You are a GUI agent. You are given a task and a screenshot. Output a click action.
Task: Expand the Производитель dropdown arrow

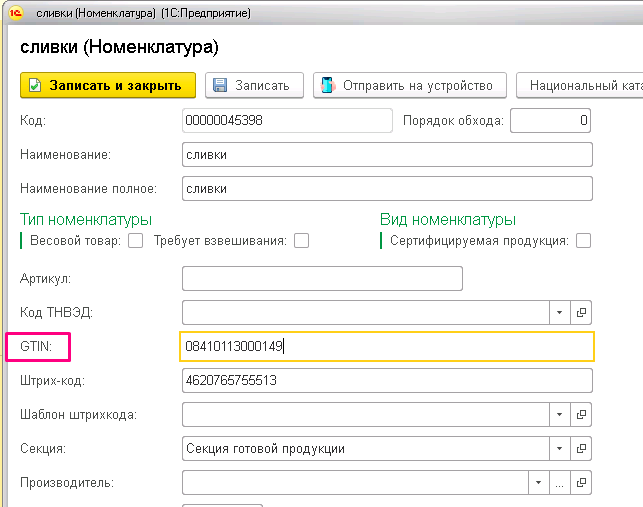(538, 482)
